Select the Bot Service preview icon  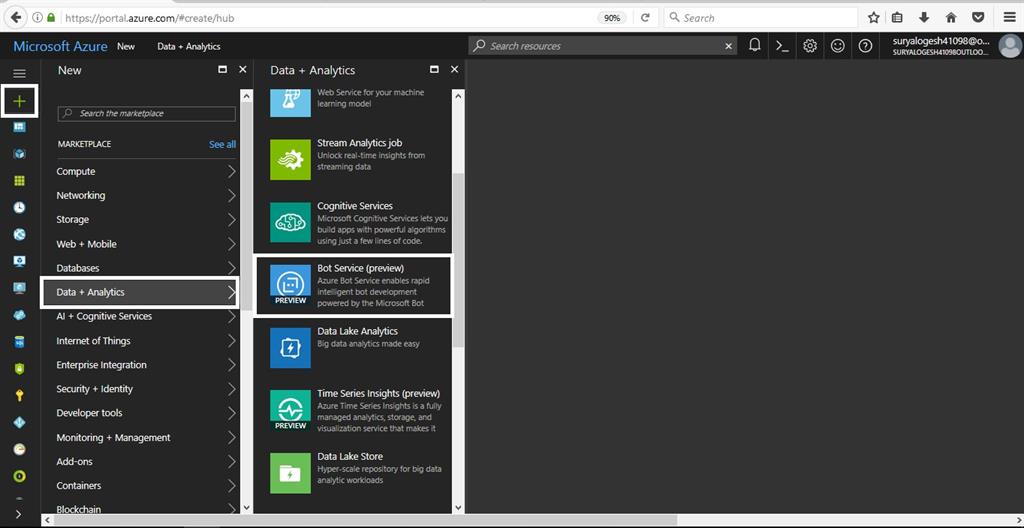click(291, 285)
